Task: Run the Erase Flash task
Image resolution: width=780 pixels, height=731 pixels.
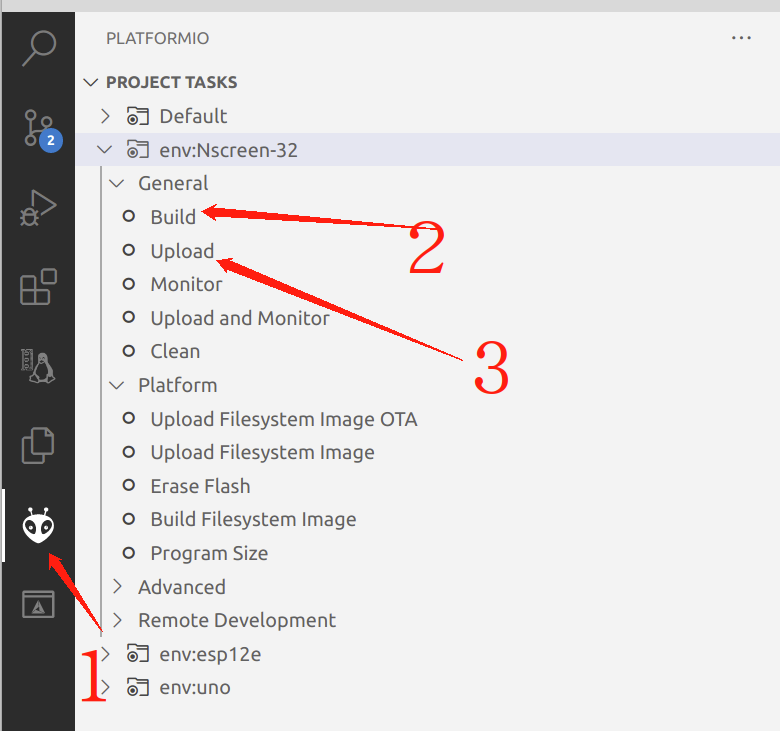Action: point(200,486)
